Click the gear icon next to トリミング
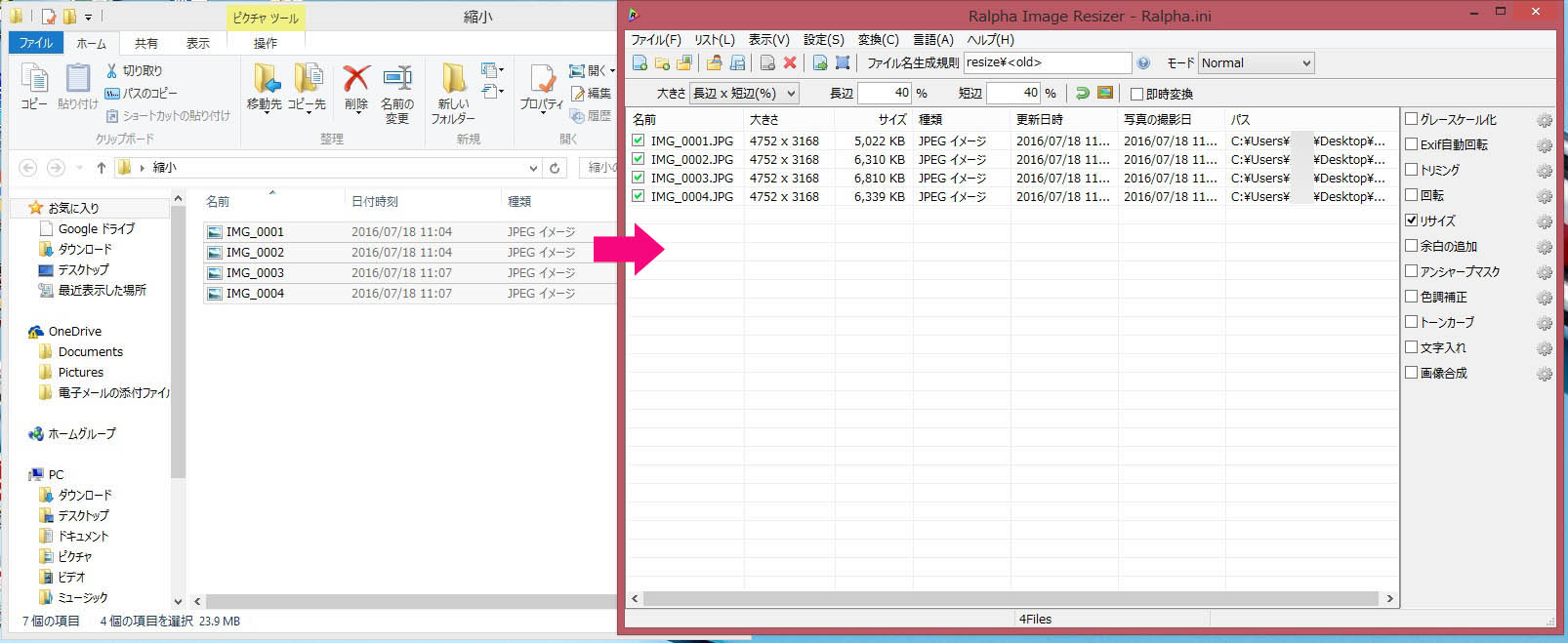This screenshot has height=643, width=1568. coord(1544,172)
